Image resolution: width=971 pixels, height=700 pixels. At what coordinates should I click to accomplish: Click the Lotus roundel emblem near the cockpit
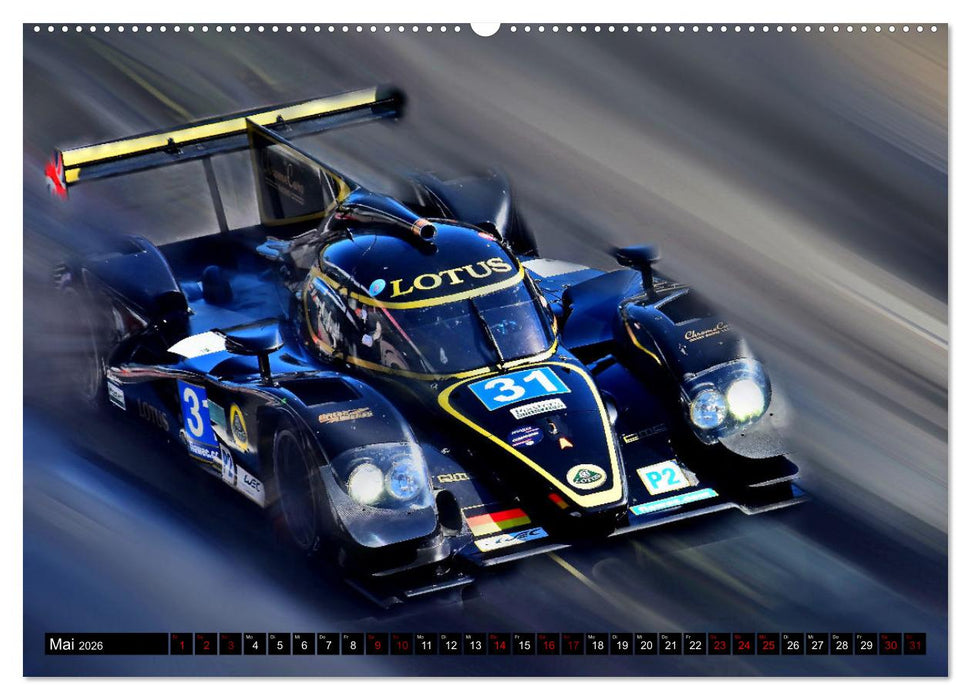click(x=585, y=476)
